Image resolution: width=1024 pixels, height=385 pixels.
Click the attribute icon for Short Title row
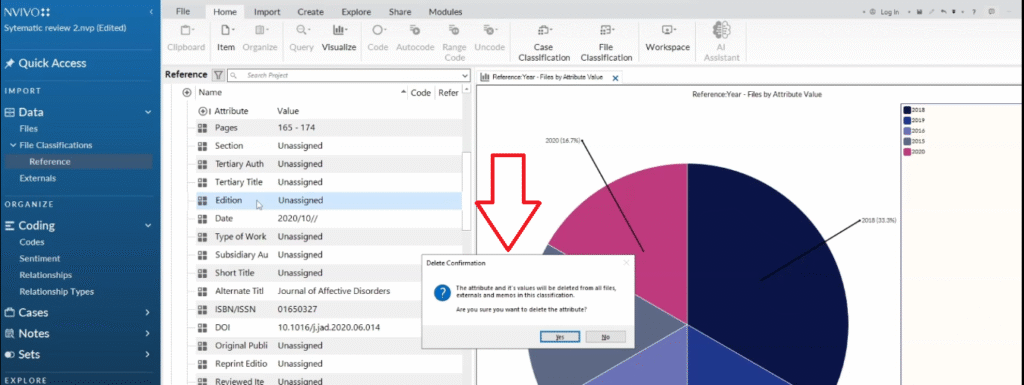202,273
